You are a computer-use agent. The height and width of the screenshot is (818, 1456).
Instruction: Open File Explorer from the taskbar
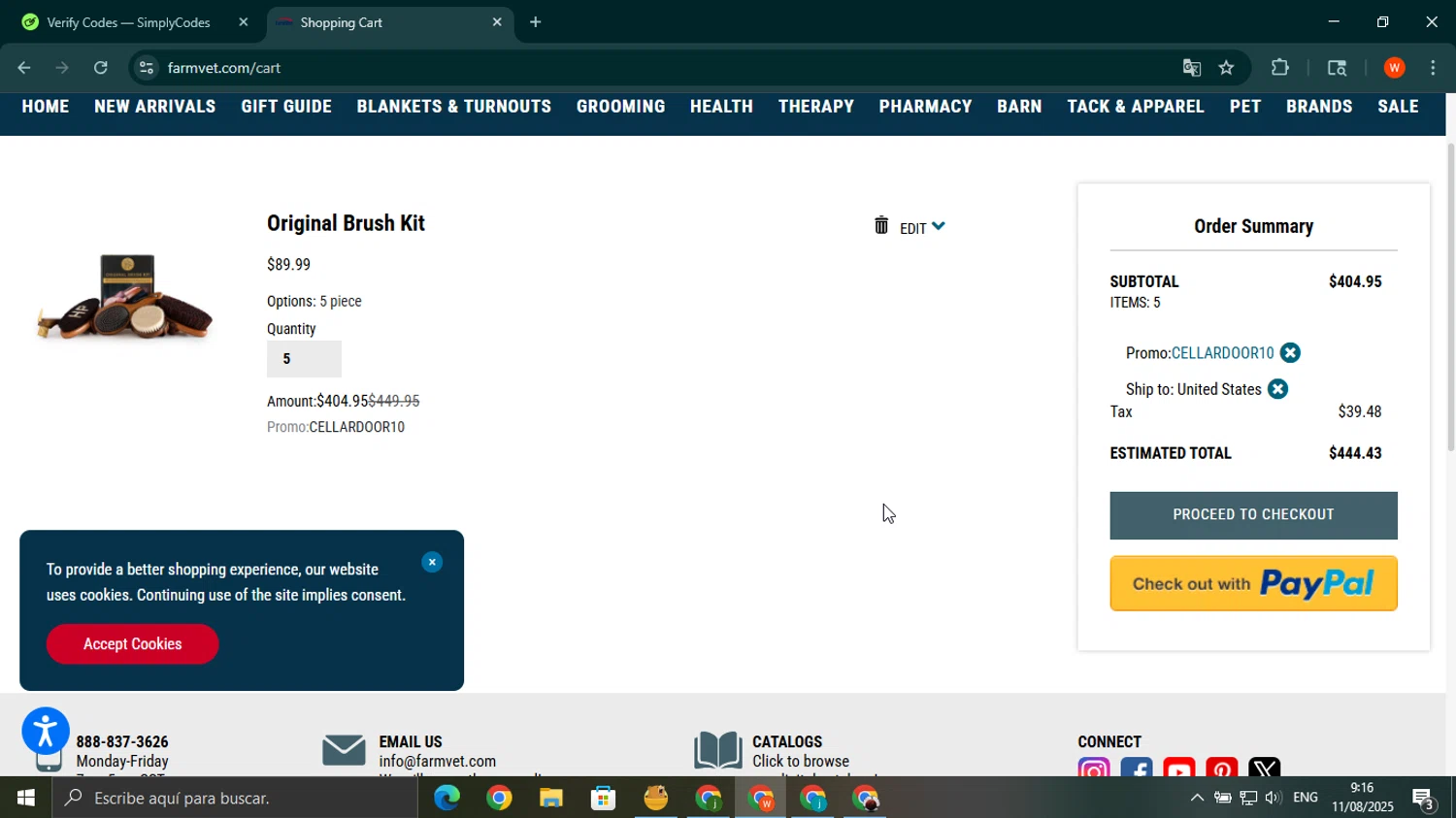[x=551, y=799]
